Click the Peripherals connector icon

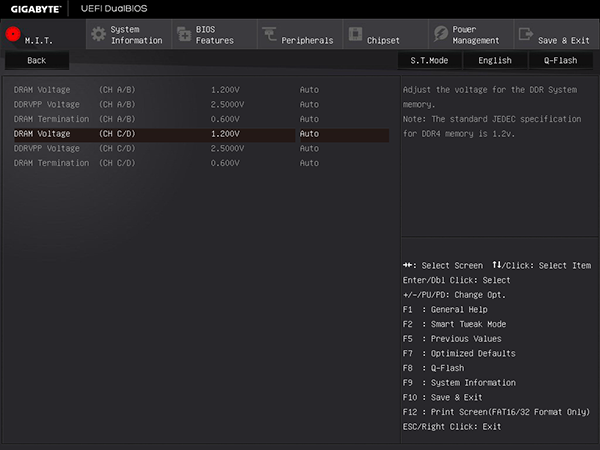click(269, 33)
